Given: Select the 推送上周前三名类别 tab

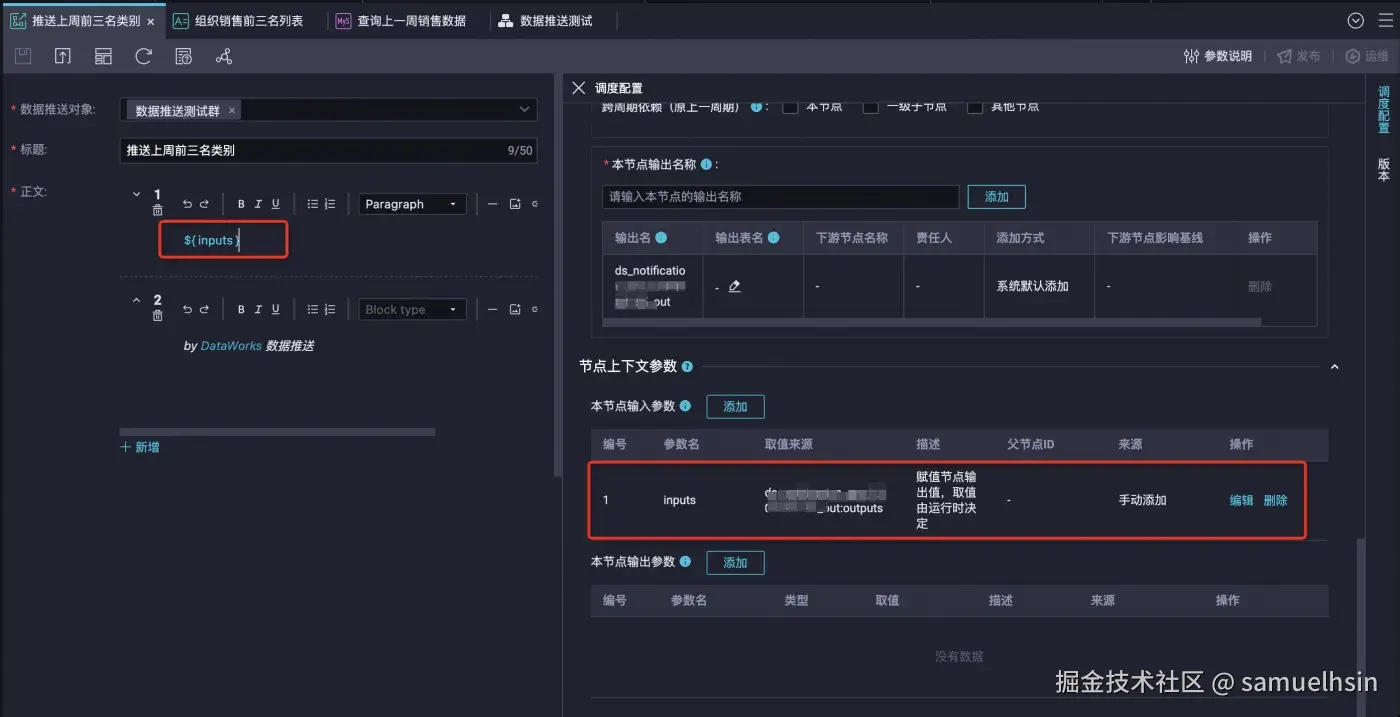Looking at the screenshot, I should tap(83, 20).
